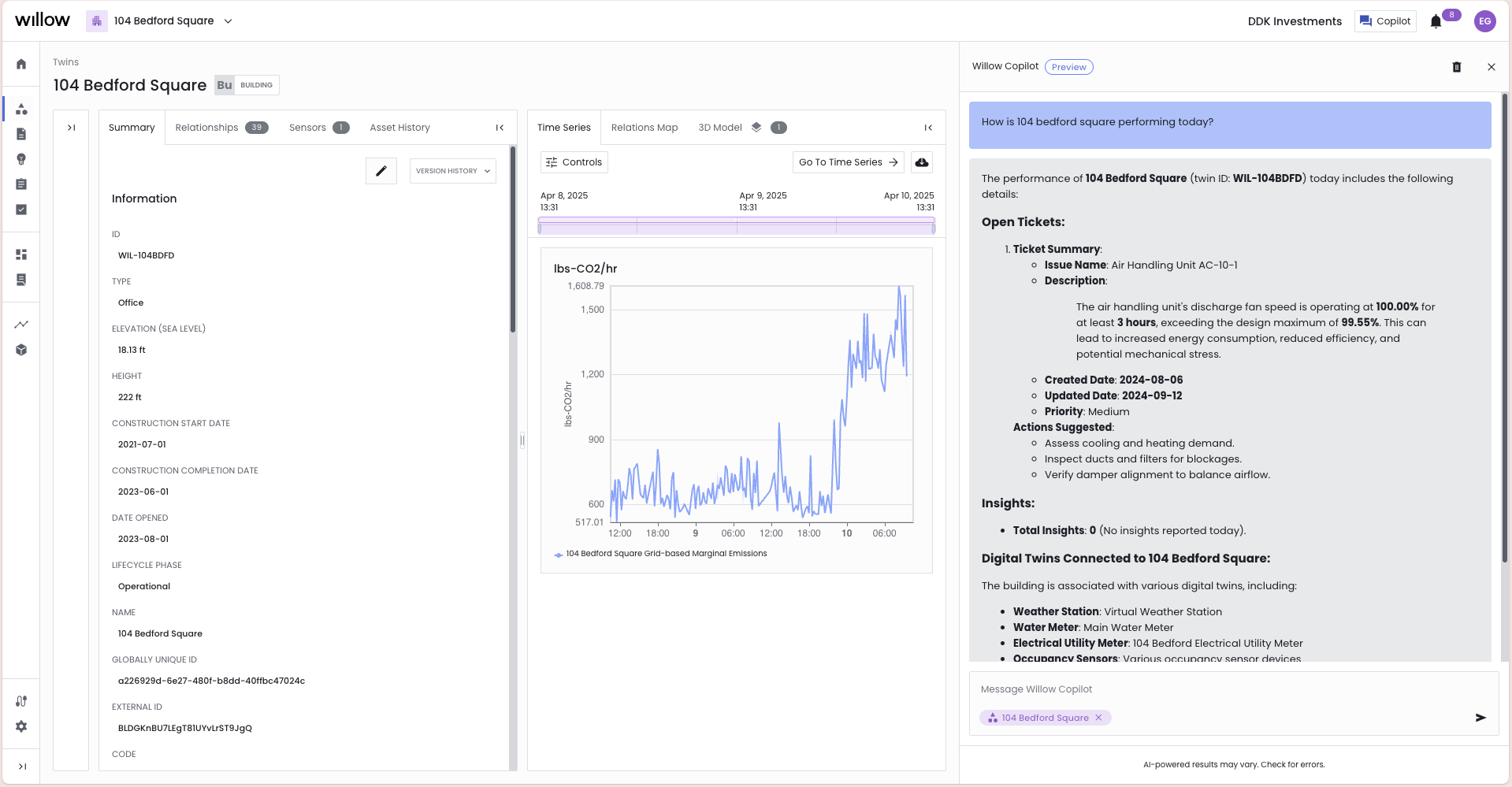Open the 104 Bedford Square site dropdown
Screen dimensions: 1512x787
click(173, 21)
